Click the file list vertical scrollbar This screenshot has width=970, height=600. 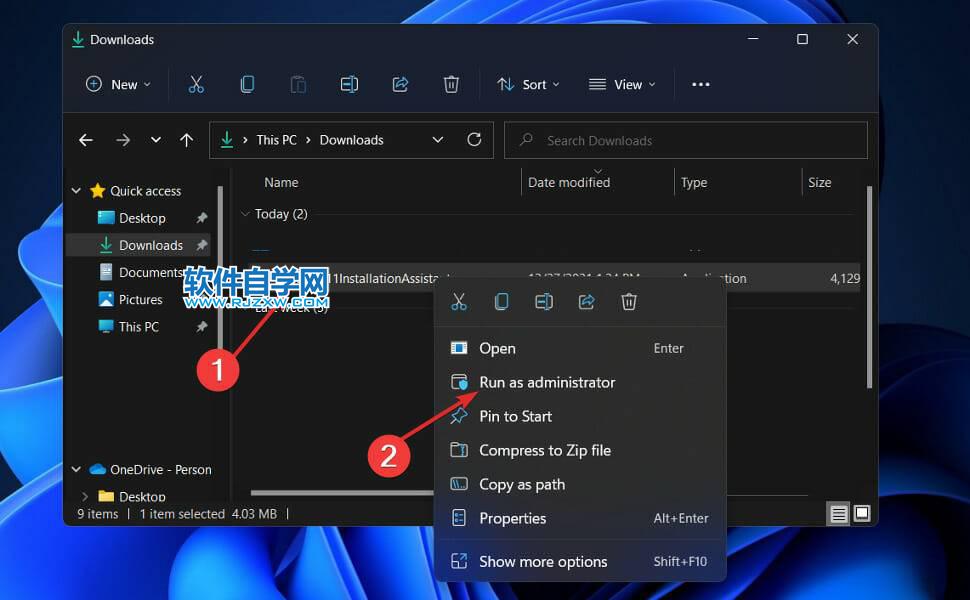(x=869, y=288)
